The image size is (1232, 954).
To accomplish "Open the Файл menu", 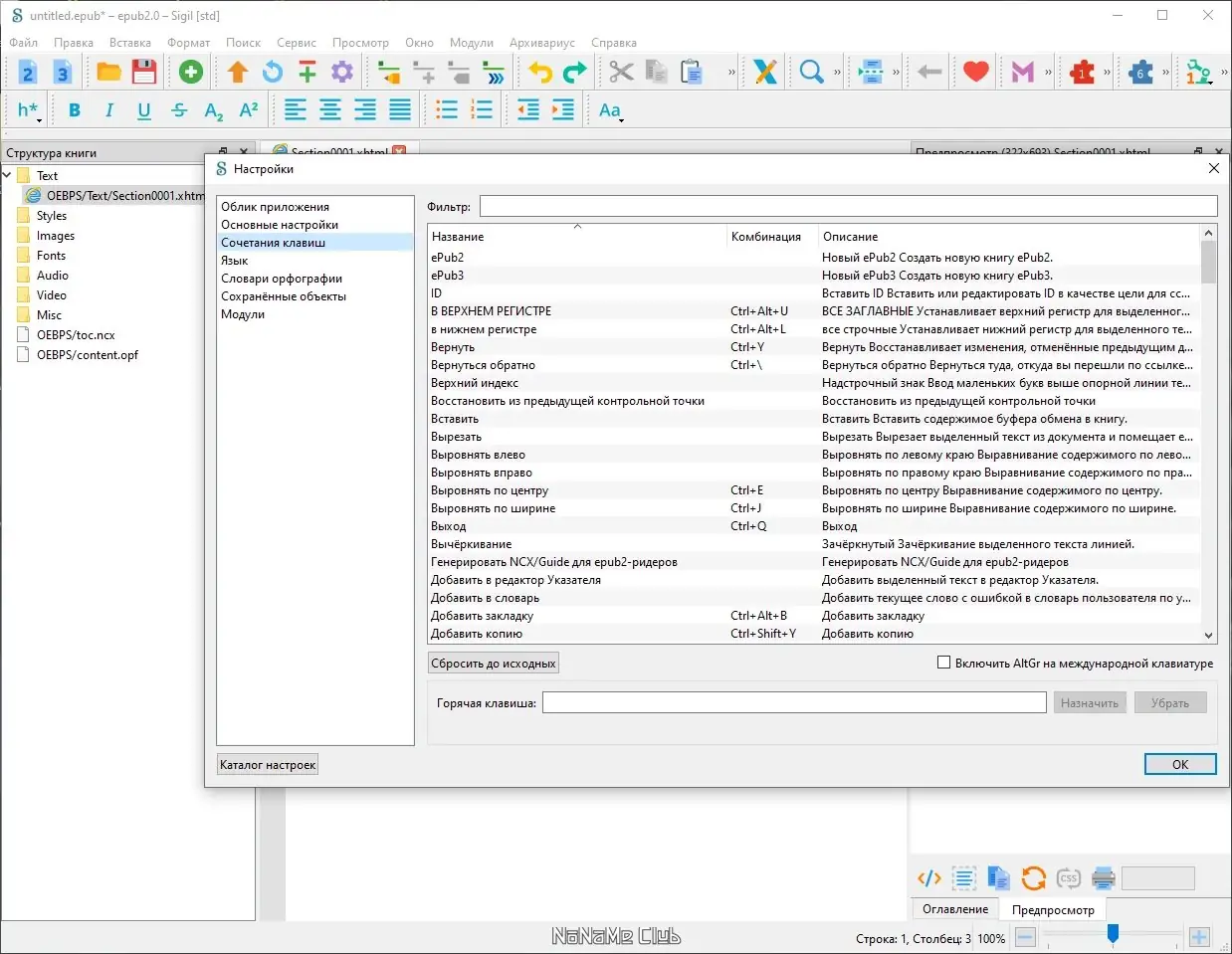I will click(24, 43).
